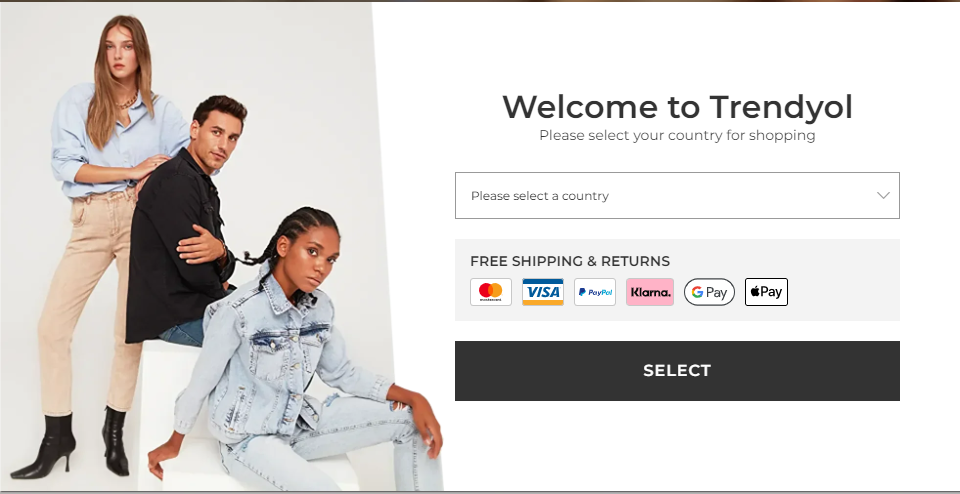Click the VISA card logo
This screenshot has width=960, height=494.
point(542,292)
